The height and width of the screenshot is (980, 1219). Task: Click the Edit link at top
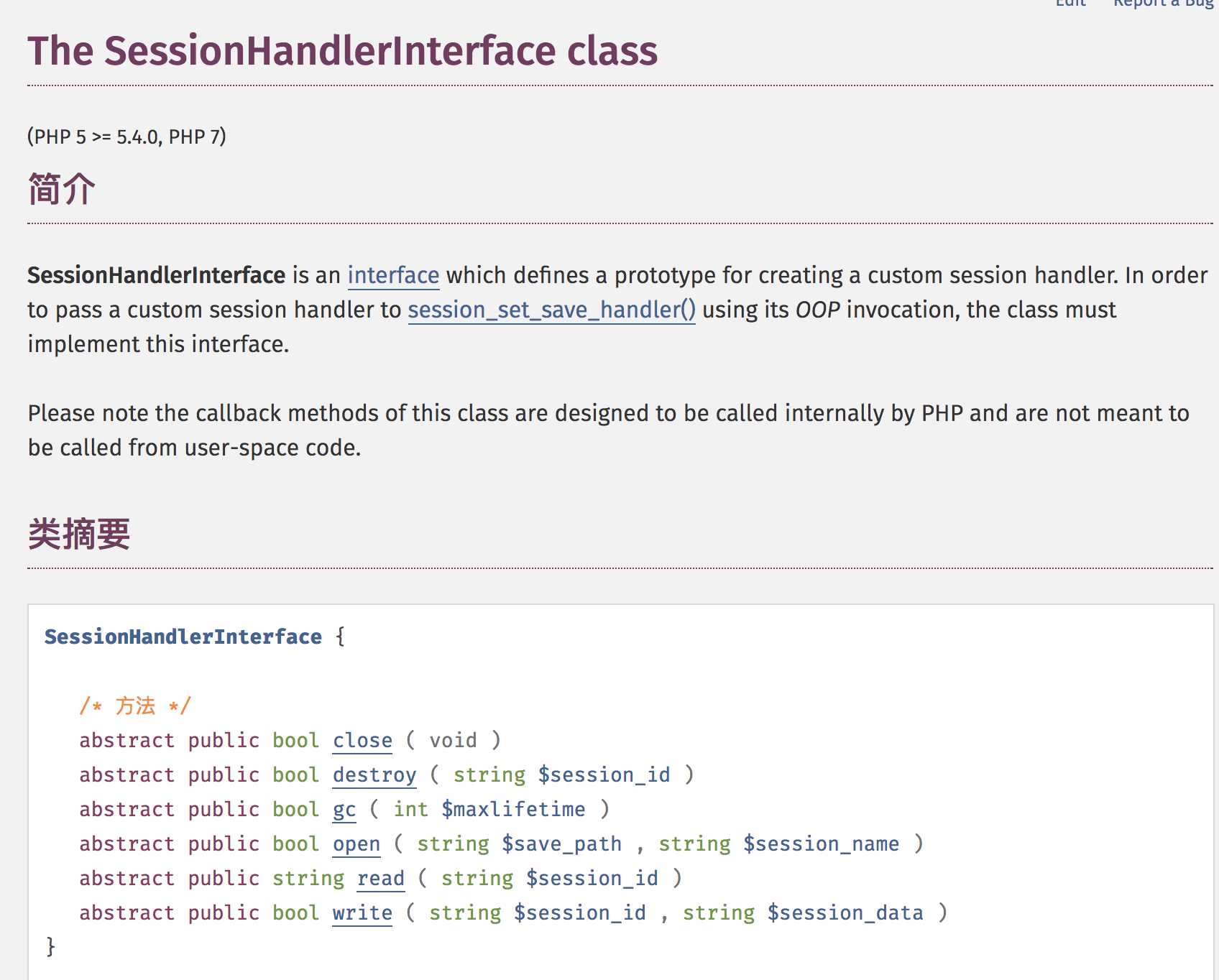(x=1071, y=3)
